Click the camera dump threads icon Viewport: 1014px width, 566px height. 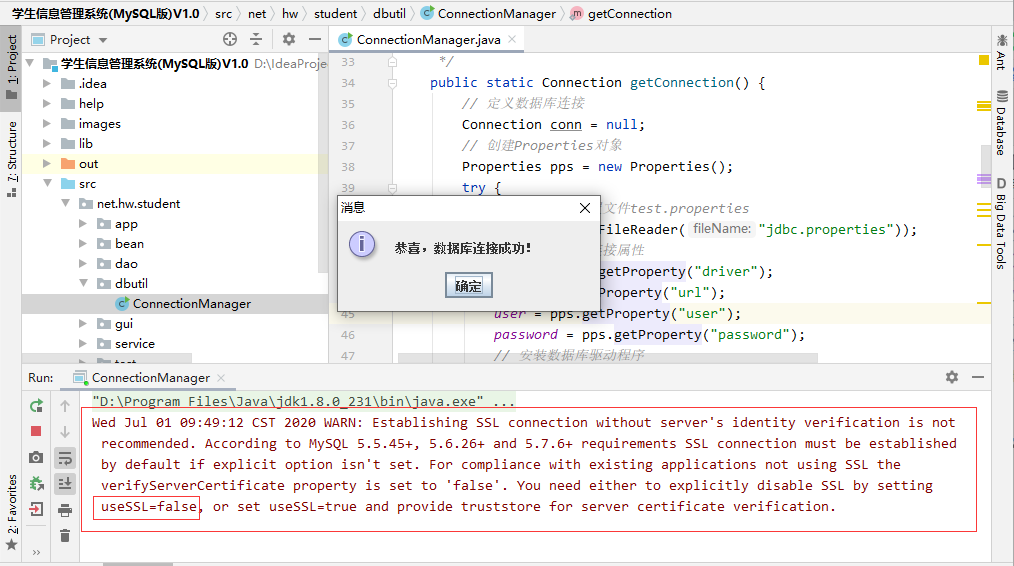(36, 457)
